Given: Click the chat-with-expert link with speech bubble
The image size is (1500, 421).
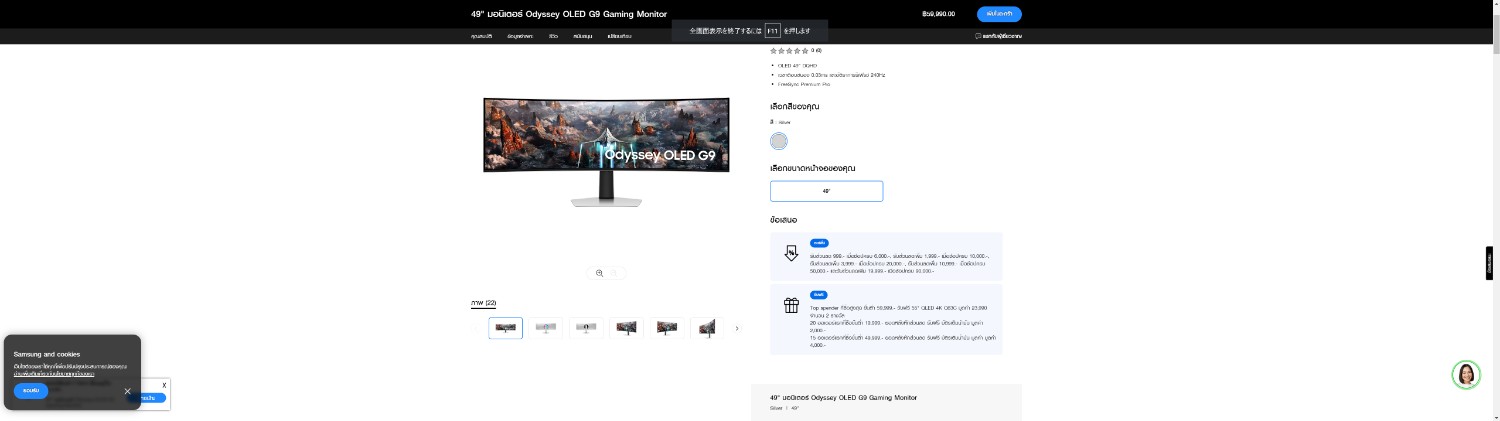Looking at the screenshot, I should click(x=998, y=36).
